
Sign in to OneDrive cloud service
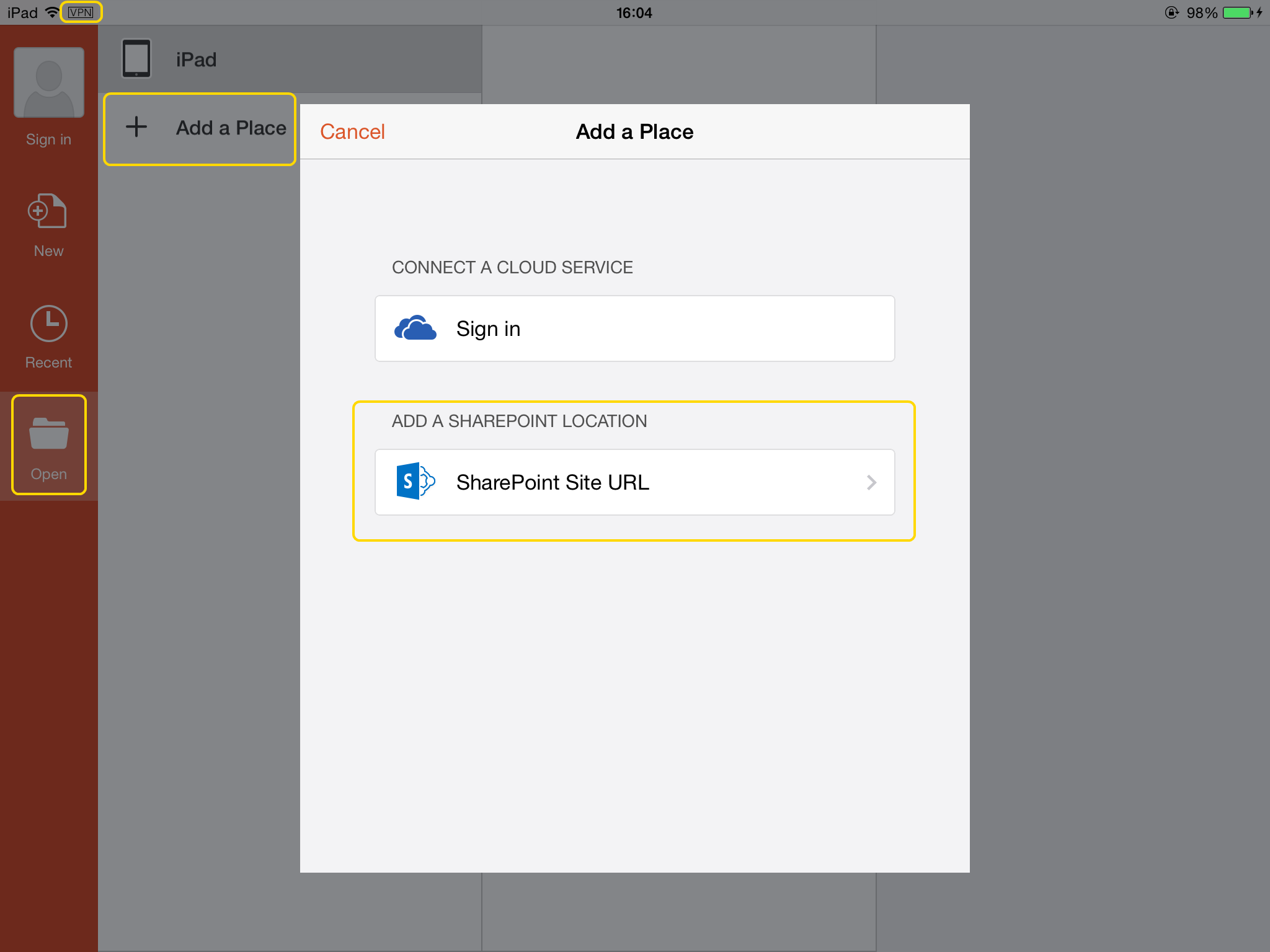634,328
